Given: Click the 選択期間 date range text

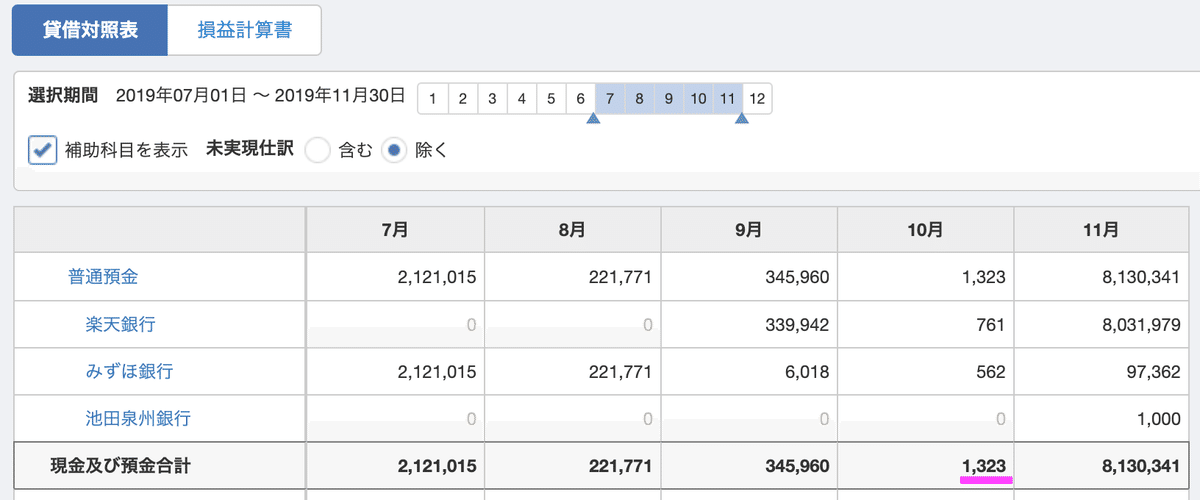Looking at the screenshot, I should tap(260, 97).
